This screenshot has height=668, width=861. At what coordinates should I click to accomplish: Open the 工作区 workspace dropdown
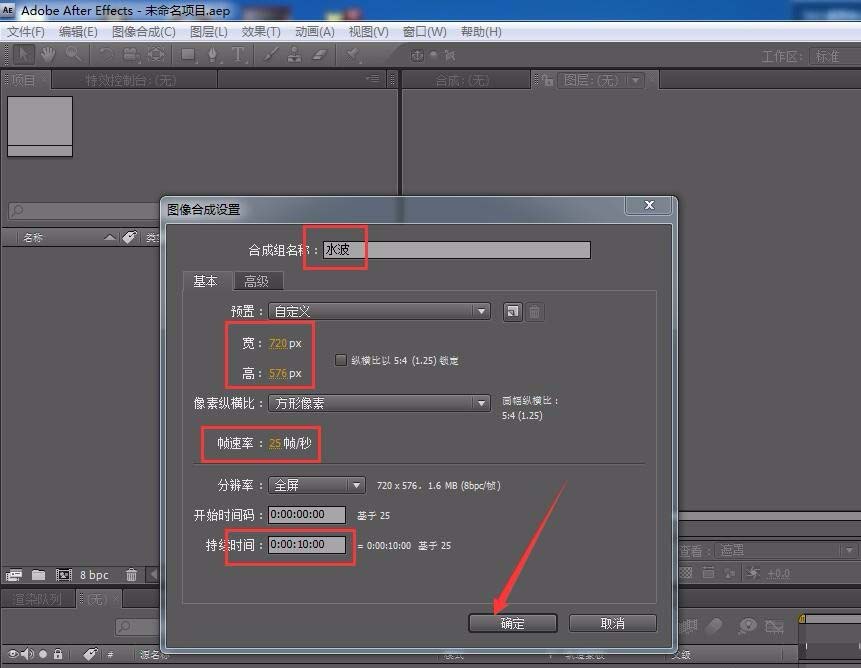(835, 56)
